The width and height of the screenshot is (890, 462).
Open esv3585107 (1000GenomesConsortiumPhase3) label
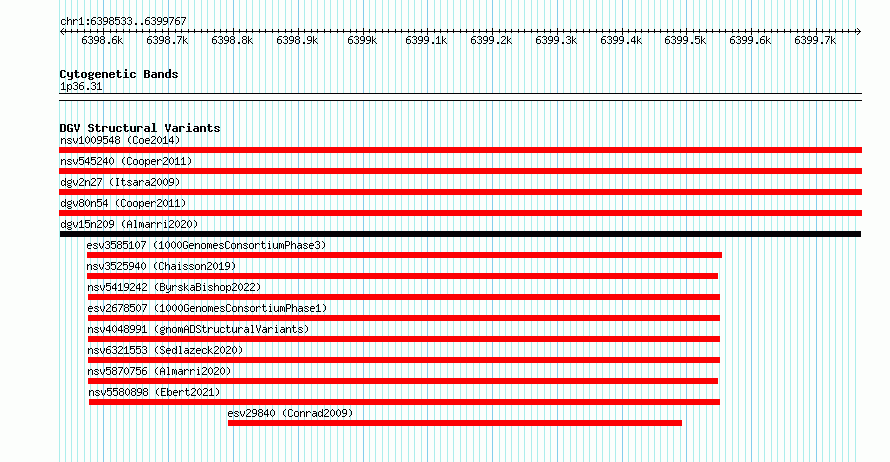click(206, 245)
